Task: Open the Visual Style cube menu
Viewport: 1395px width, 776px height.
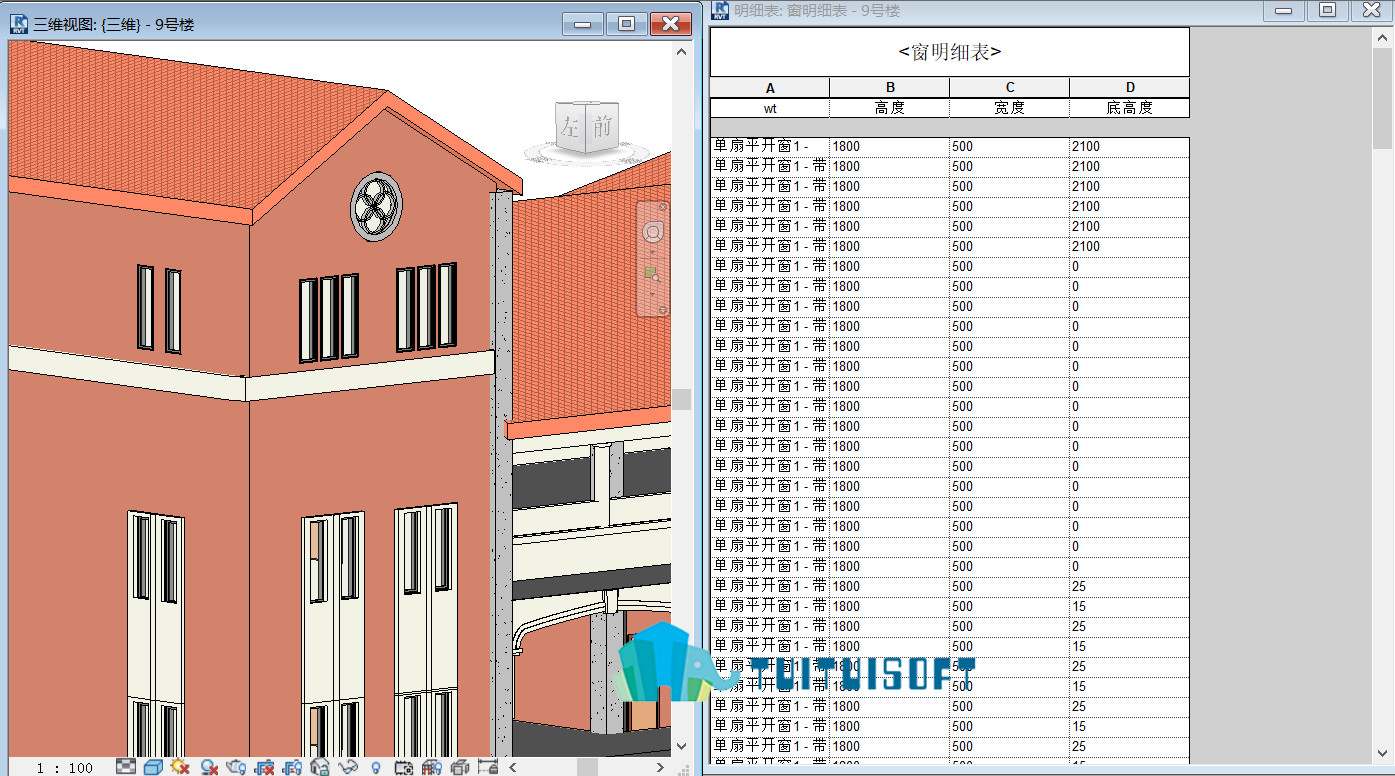Action: pos(153,768)
